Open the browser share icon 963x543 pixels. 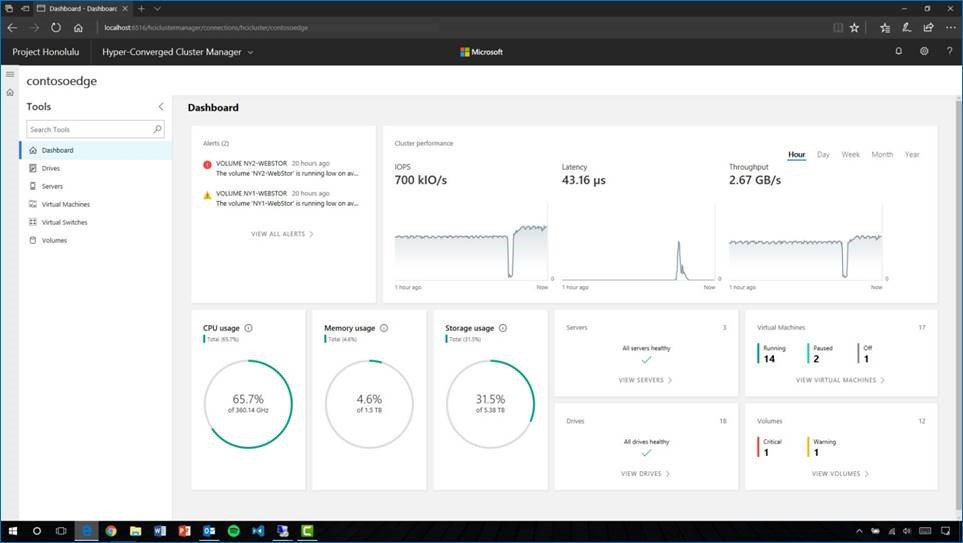pyautogui.click(x=928, y=28)
